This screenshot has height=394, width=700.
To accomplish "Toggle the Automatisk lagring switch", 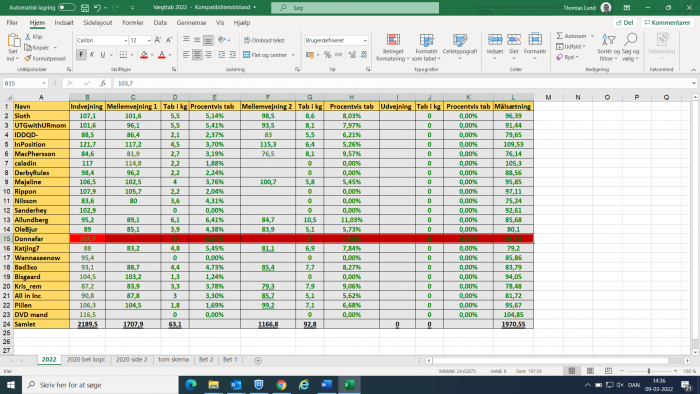I will coord(67,8).
